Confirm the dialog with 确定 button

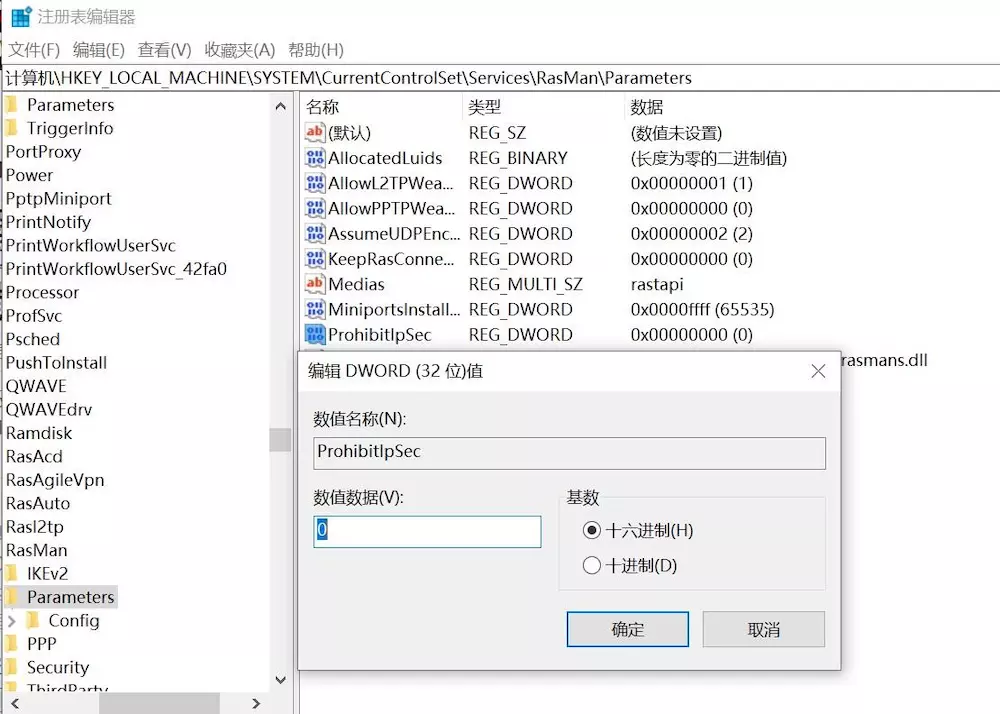click(627, 630)
